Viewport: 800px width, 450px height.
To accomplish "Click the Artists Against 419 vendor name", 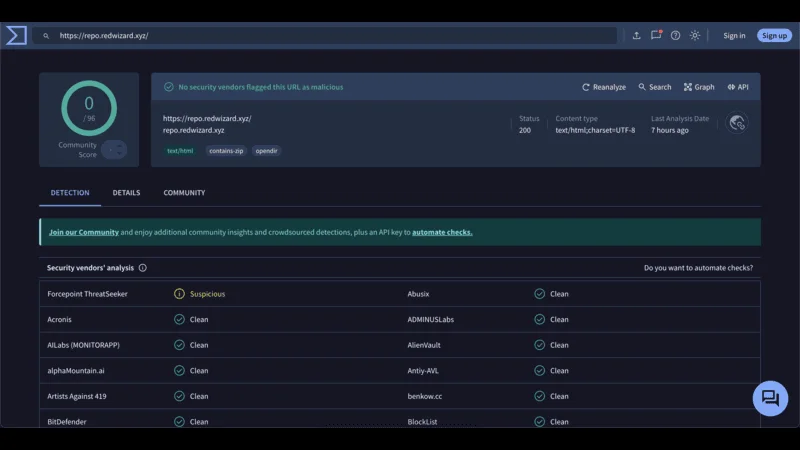I will [77, 396].
